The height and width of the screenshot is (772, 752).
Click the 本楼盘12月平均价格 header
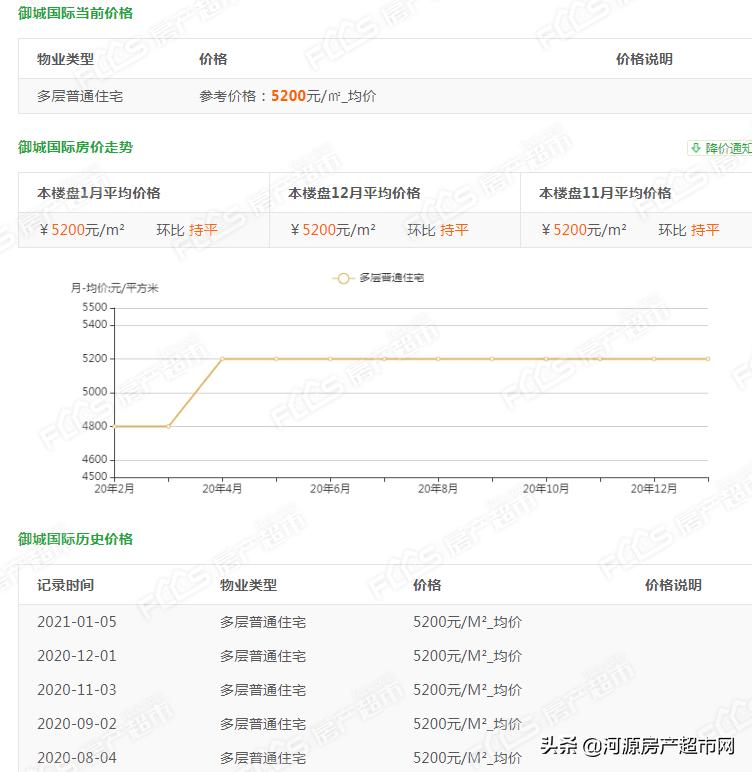(354, 193)
